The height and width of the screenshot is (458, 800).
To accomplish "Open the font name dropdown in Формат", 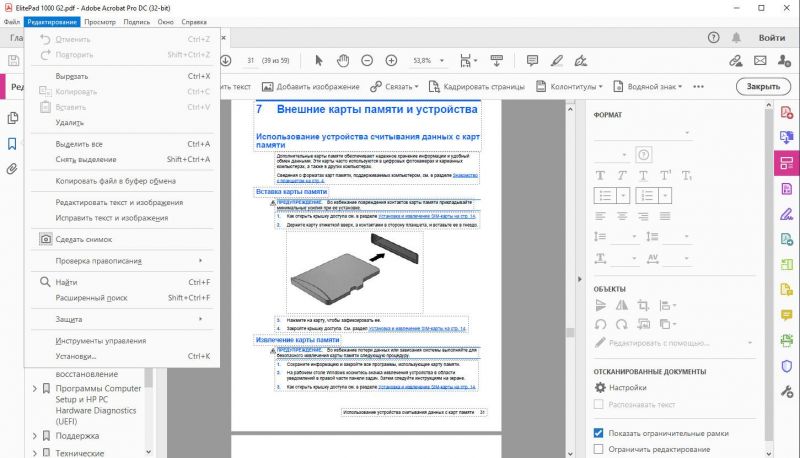I will pyautogui.click(x=643, y=133).
